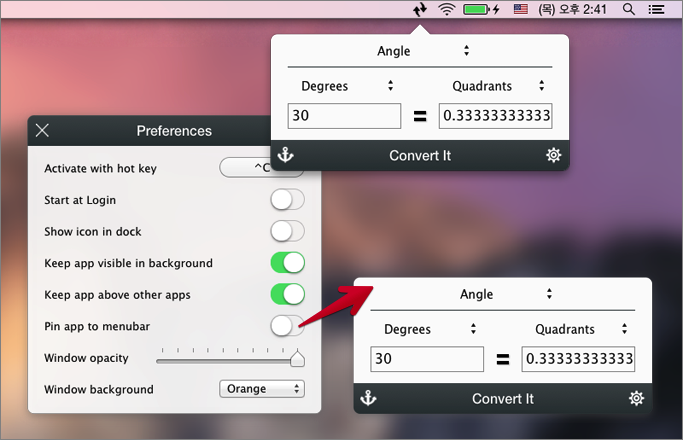The width and height of the screenshot is (683, 440).
Task: Turn off Keep app above other apps
Action: (287, 294)
